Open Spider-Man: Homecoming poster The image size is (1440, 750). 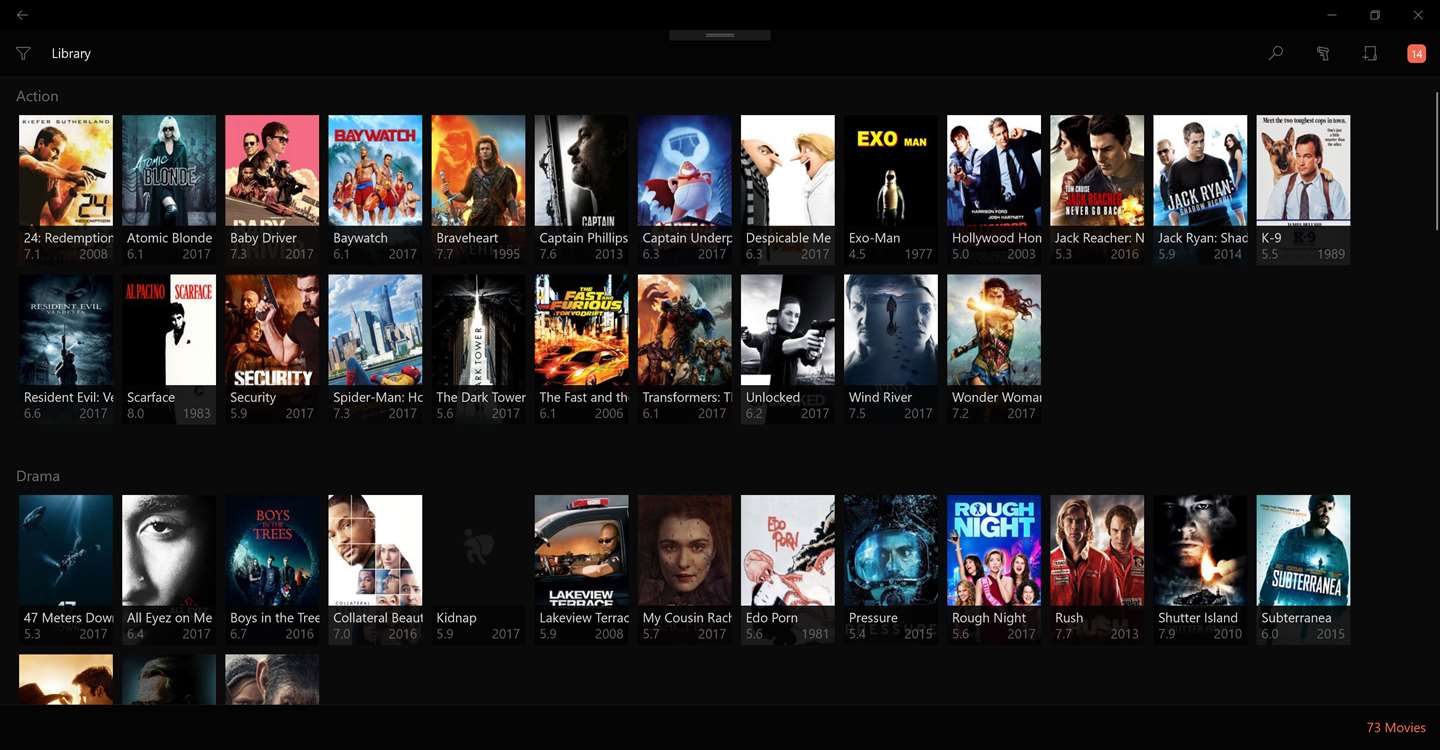(375, 350)
